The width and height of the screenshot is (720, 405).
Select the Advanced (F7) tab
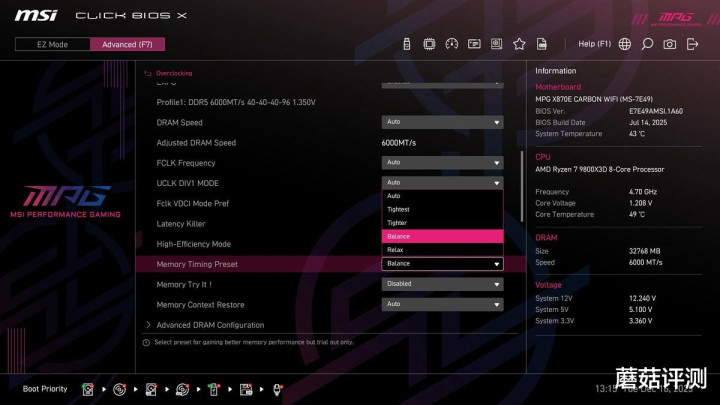(127, 44)
